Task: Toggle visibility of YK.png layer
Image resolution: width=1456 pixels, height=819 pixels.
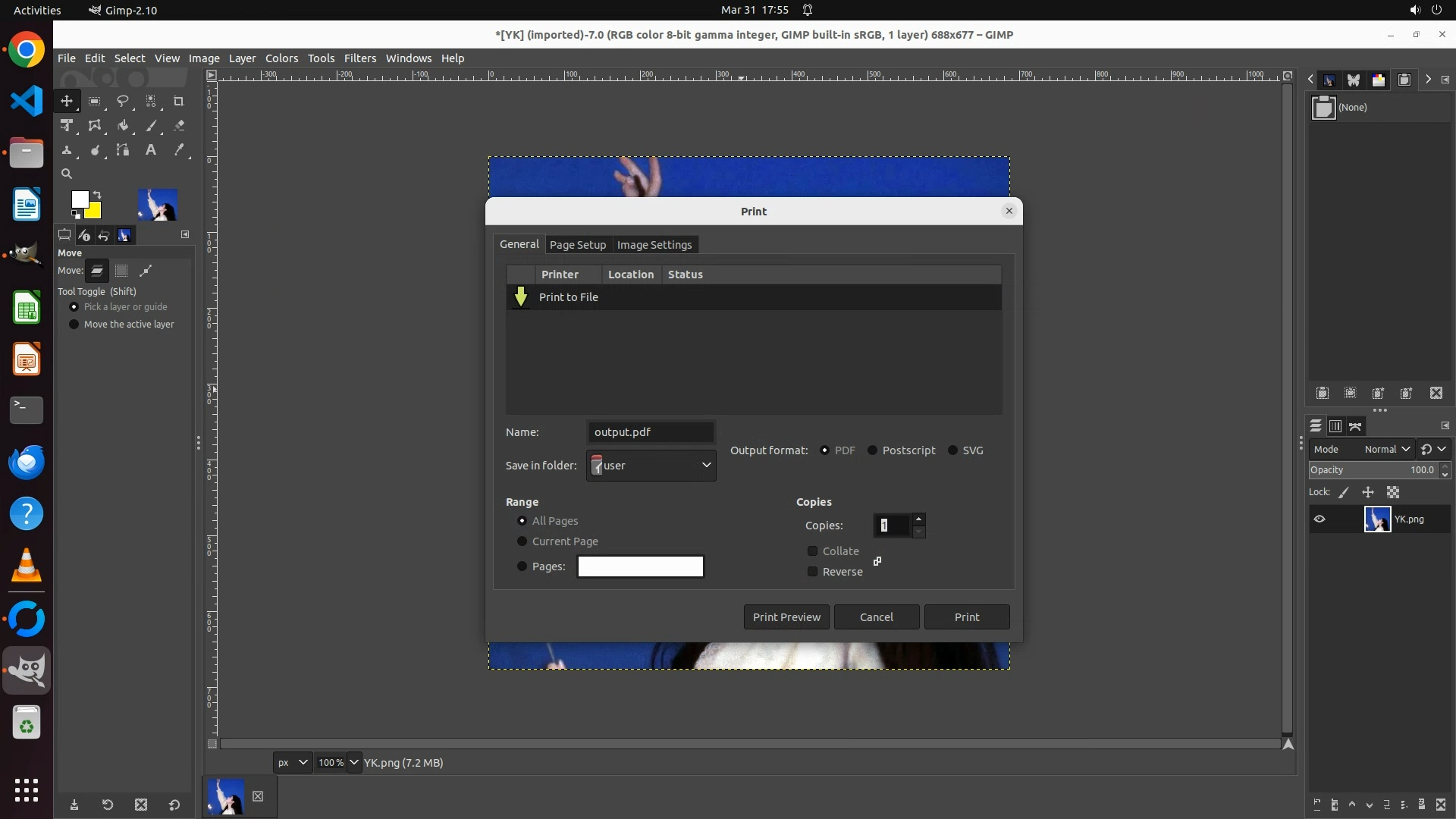Action: [x=1319, y=519]
